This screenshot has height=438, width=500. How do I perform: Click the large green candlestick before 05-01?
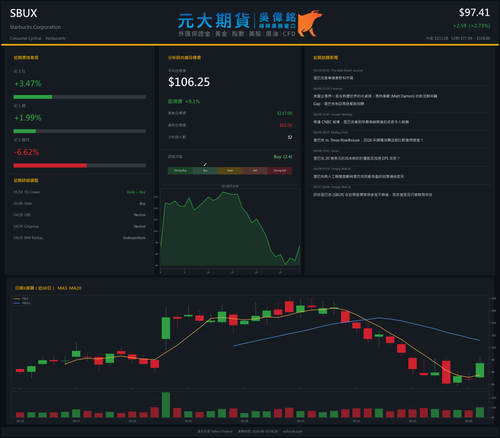(x=166, y=328)
